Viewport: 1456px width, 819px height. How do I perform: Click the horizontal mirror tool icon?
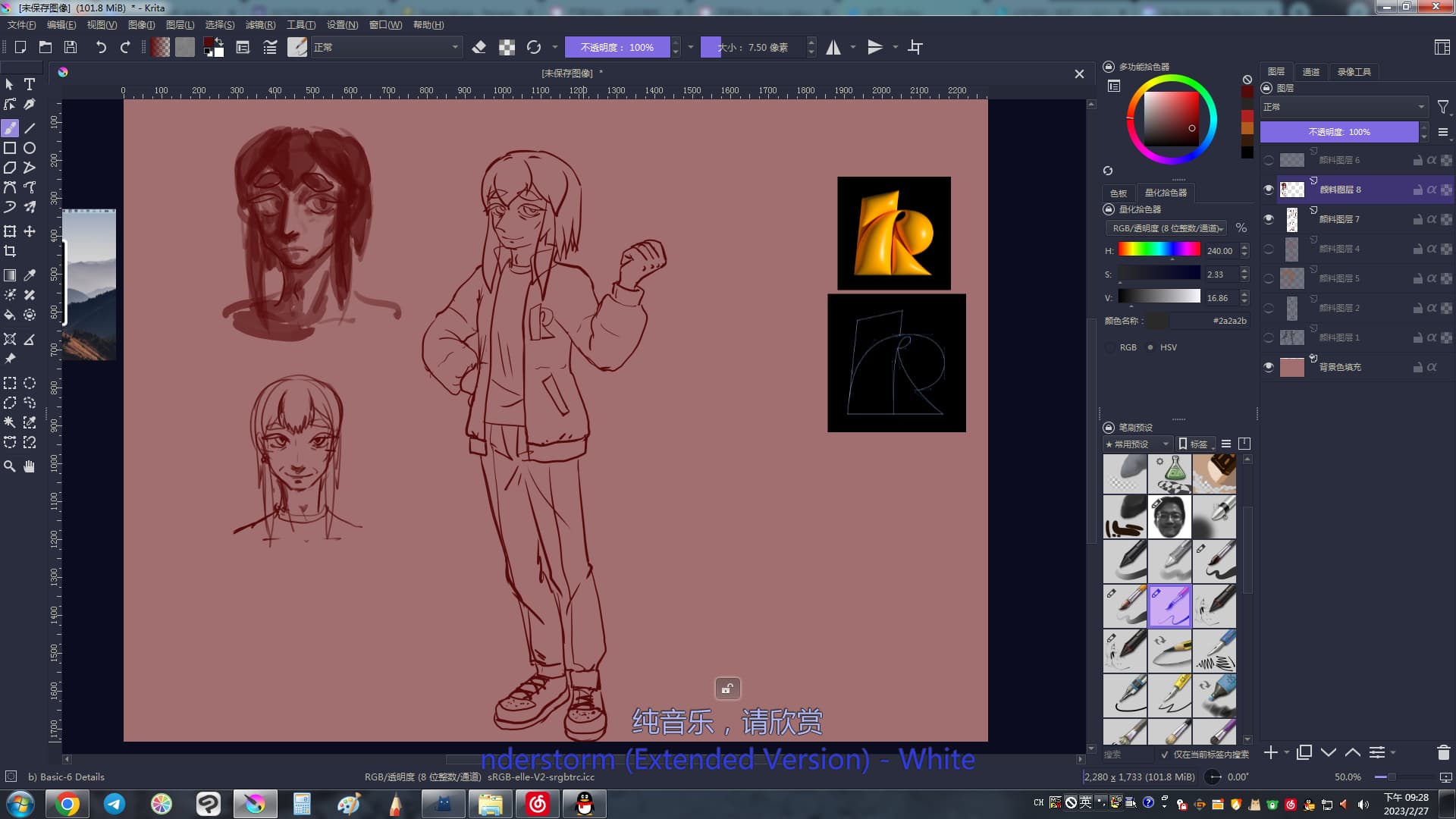[833, 47]
